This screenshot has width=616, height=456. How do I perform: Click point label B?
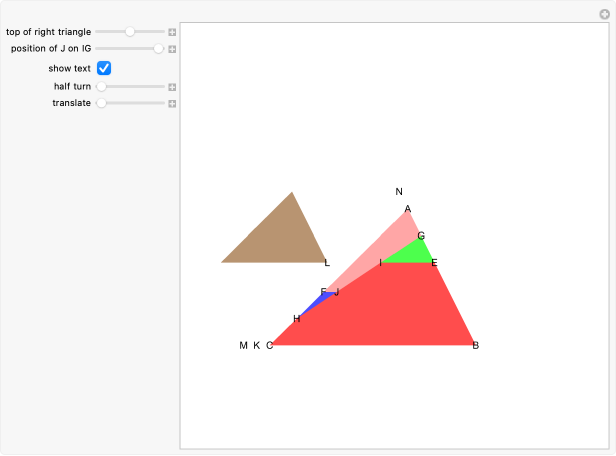475,345
